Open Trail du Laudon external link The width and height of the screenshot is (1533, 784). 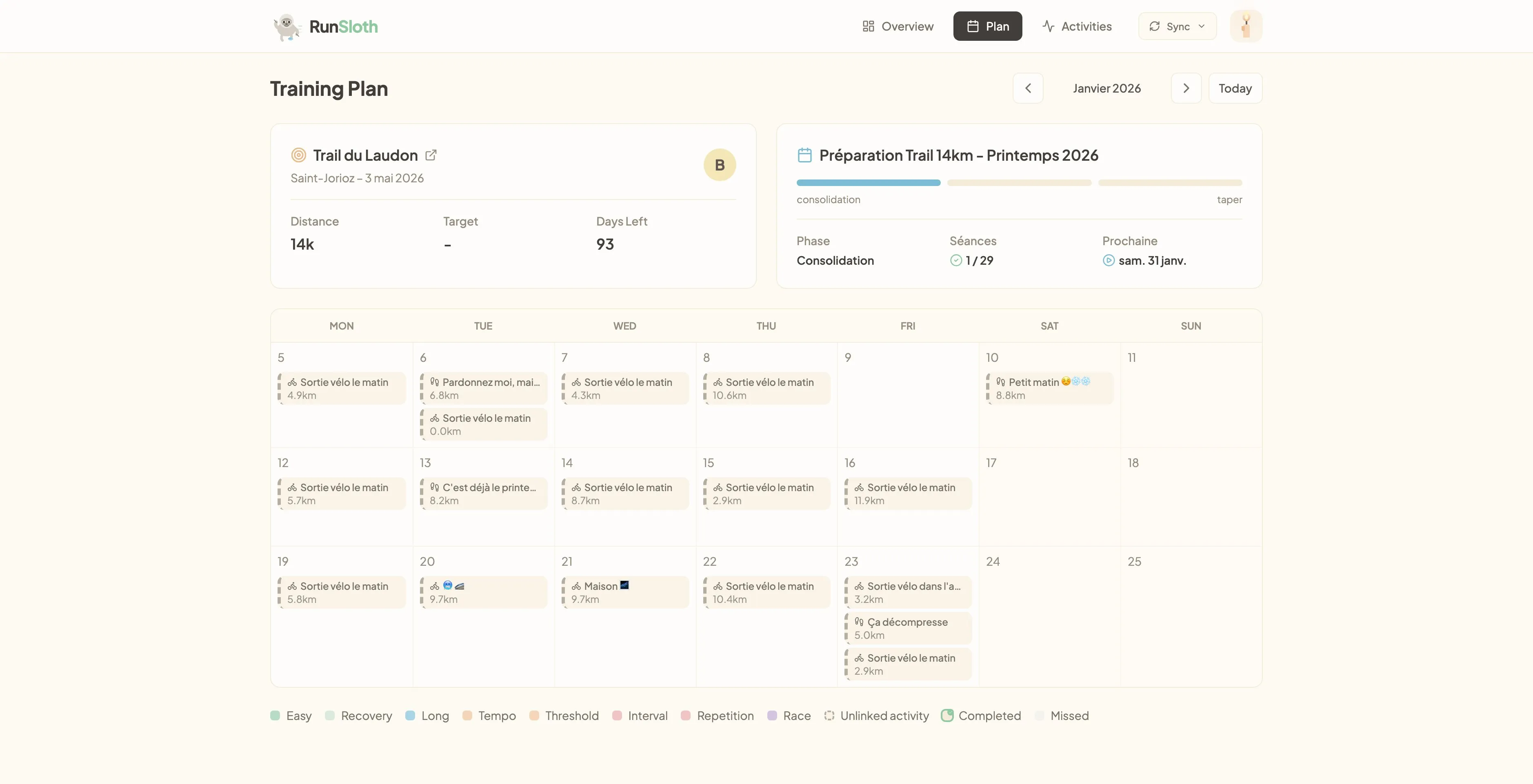(431, 155)
